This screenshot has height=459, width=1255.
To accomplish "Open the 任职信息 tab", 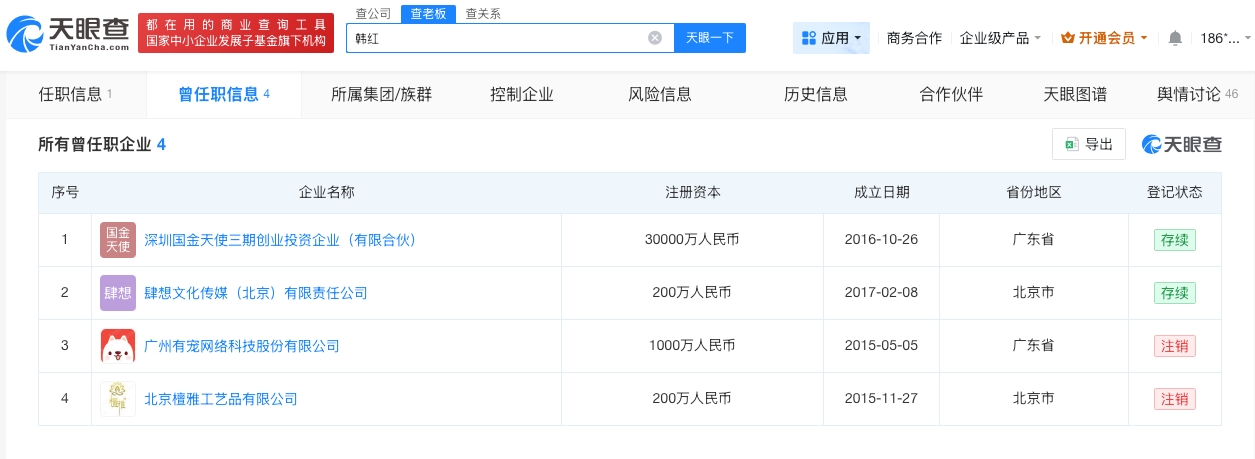I will [75, 95].
